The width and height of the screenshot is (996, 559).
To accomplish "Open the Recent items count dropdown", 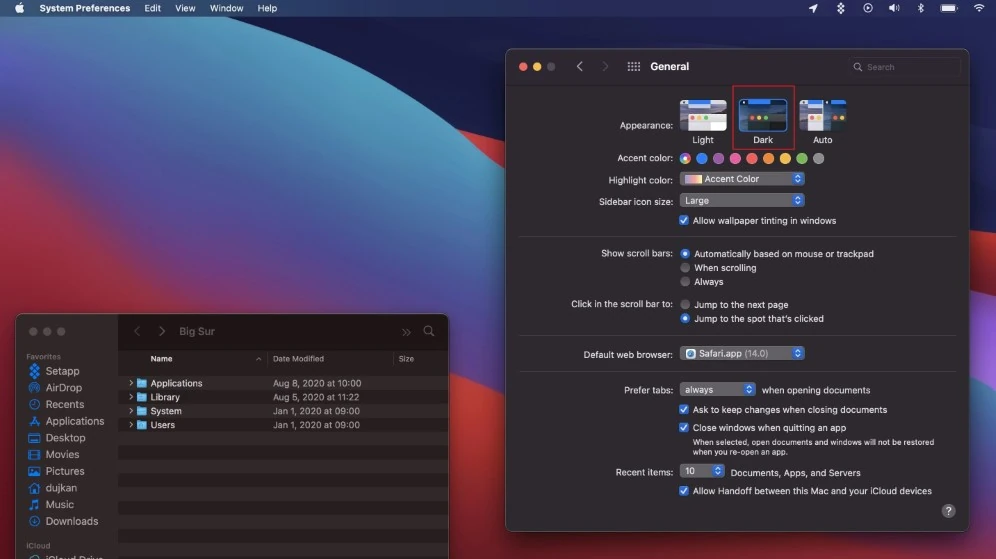I will click(x=702, y=471).
